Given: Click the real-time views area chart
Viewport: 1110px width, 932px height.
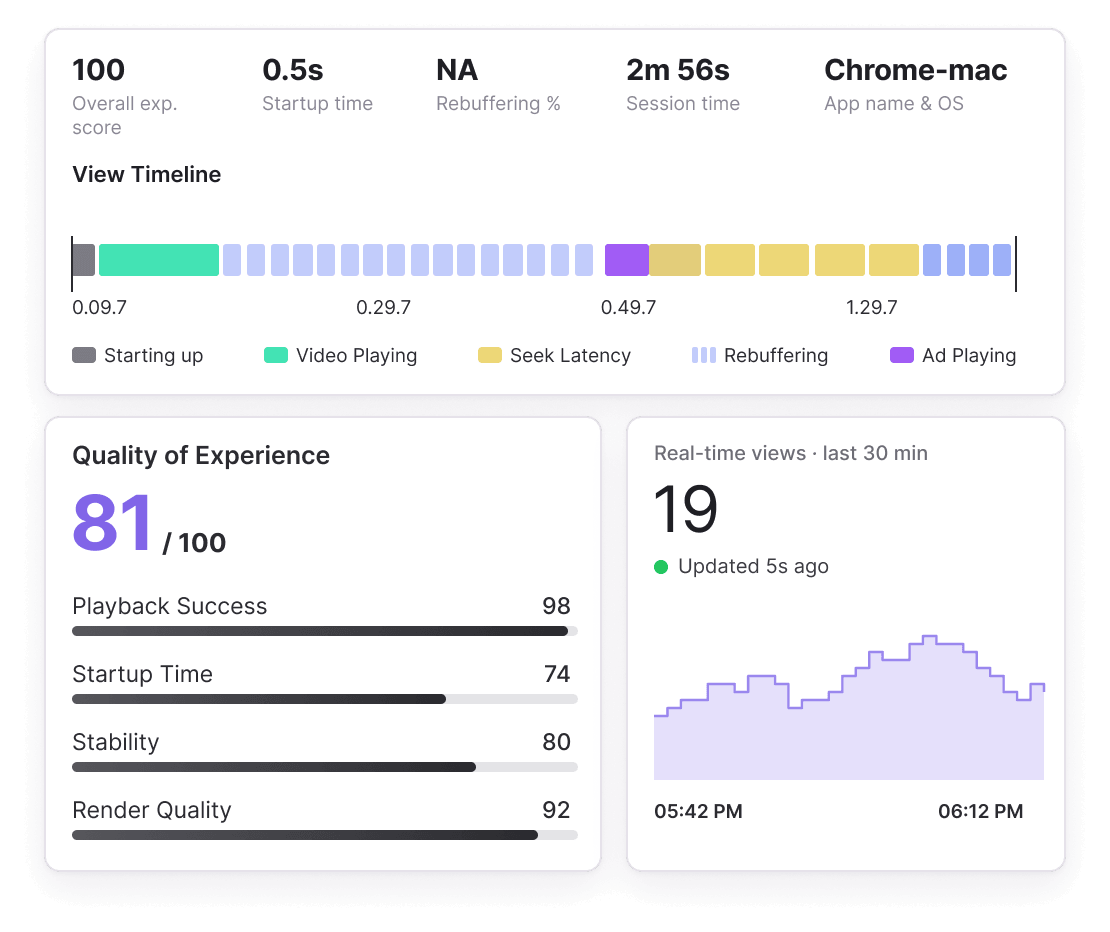Looking at the screenshot, I should click(x=849, y=708).
